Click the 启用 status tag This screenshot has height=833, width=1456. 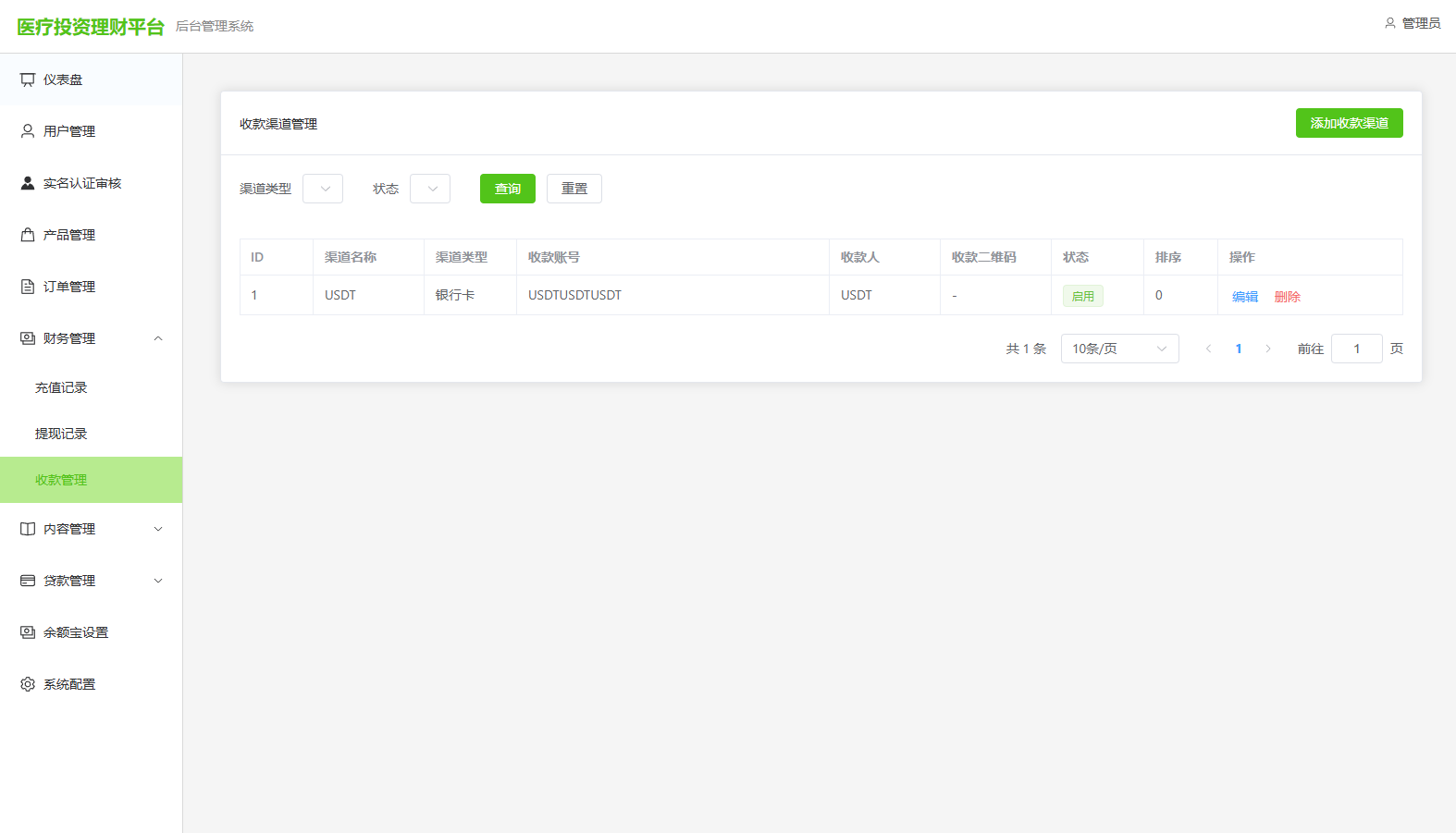point(1083,296)
